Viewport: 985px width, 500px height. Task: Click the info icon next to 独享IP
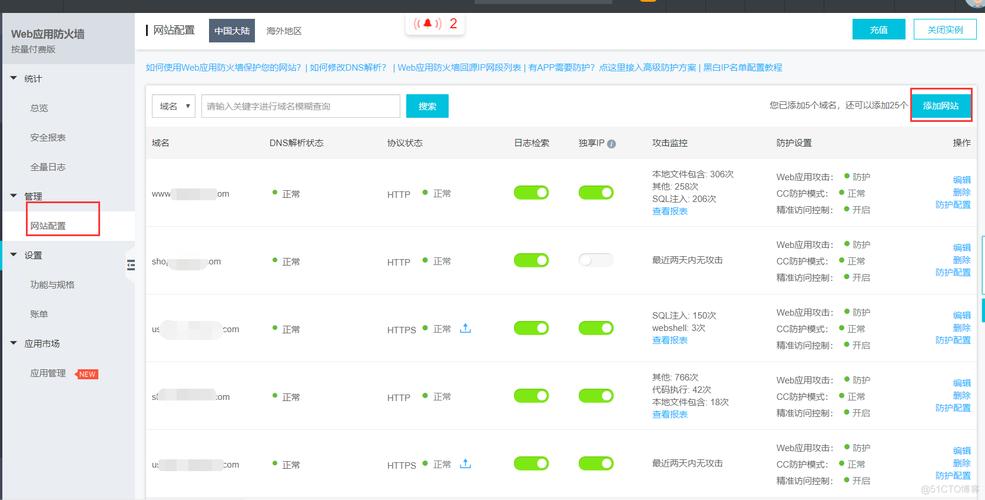(612, 144)
